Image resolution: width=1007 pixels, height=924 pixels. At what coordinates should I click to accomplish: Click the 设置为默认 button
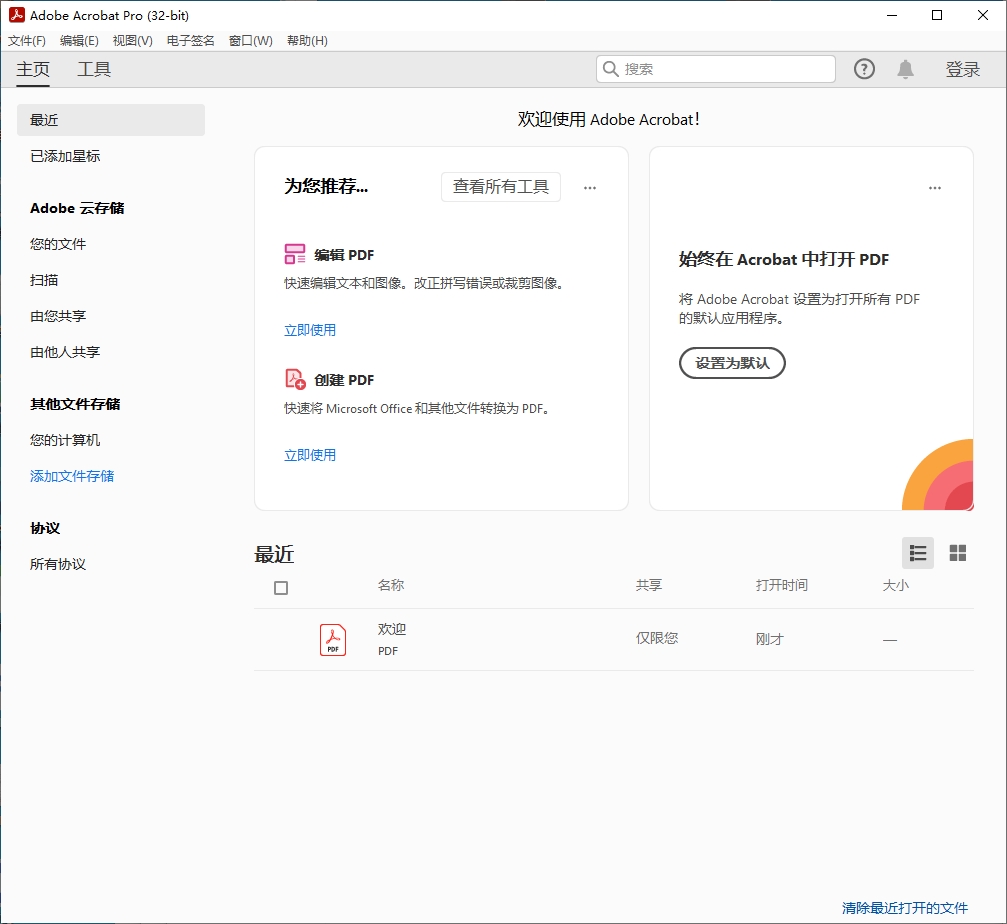coord(732,363)
